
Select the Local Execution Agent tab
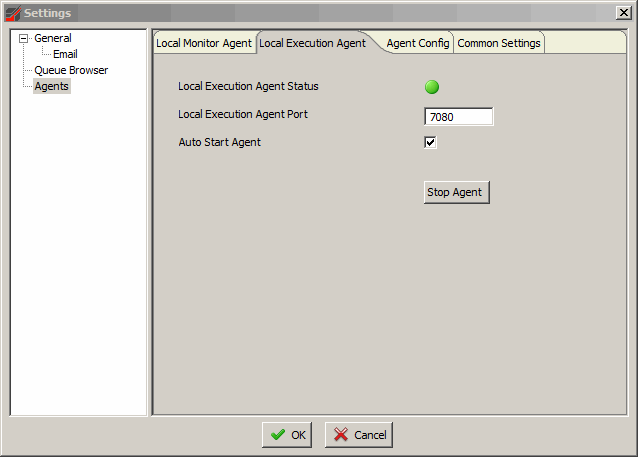tap(312, 43)
